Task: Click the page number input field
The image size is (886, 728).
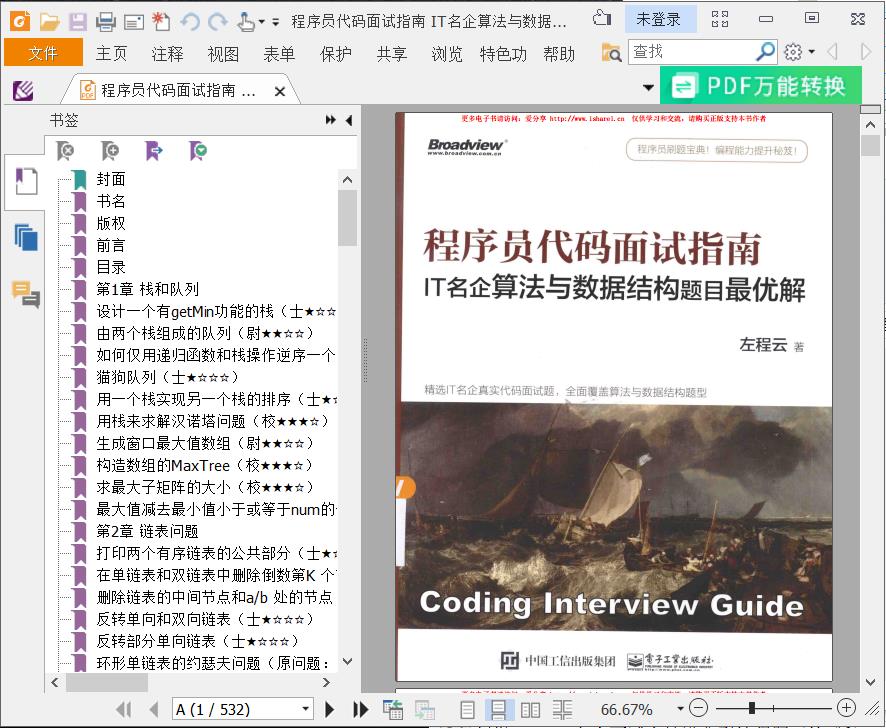Action: [x=236, y=709]
